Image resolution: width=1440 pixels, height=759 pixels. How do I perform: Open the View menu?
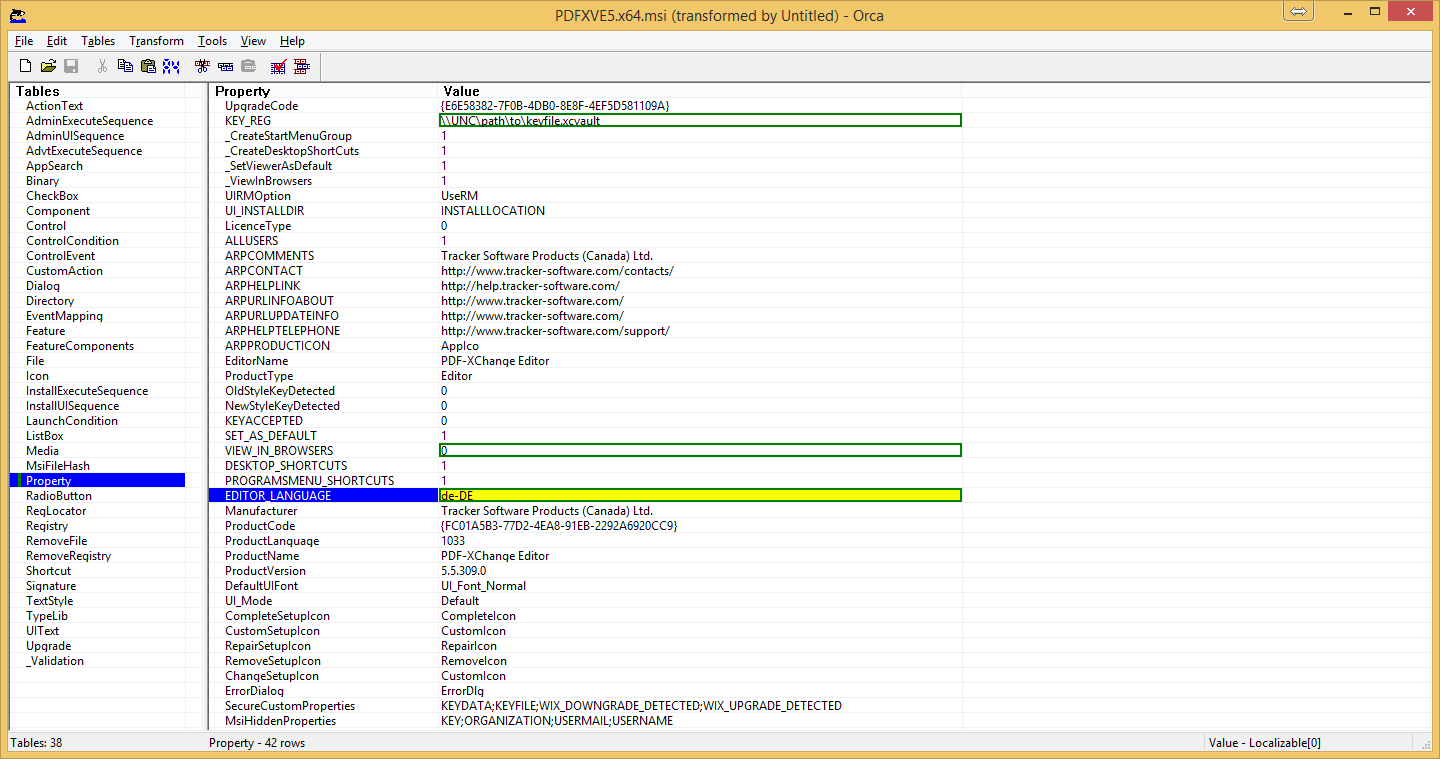point(253,41)
